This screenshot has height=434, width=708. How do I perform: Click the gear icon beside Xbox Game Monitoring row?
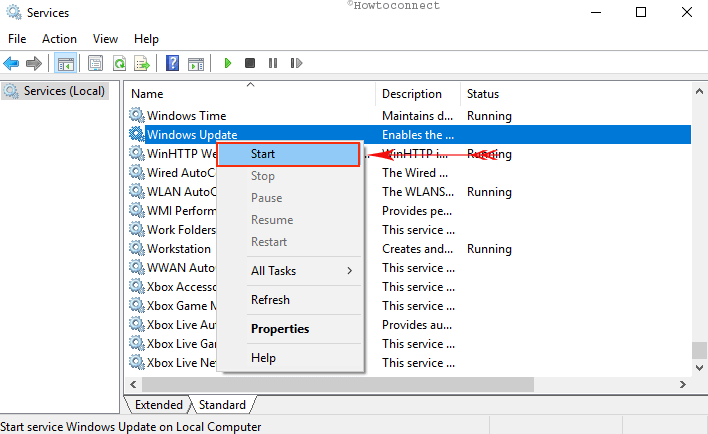pos(136,305)
